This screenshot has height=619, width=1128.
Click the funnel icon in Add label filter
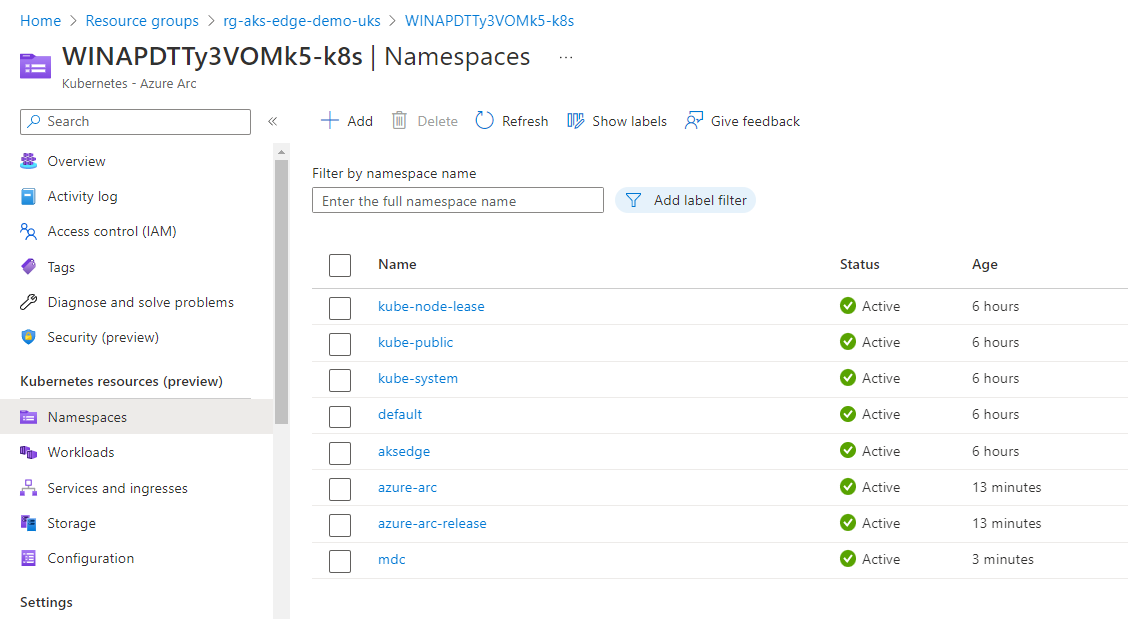[633, 200]
